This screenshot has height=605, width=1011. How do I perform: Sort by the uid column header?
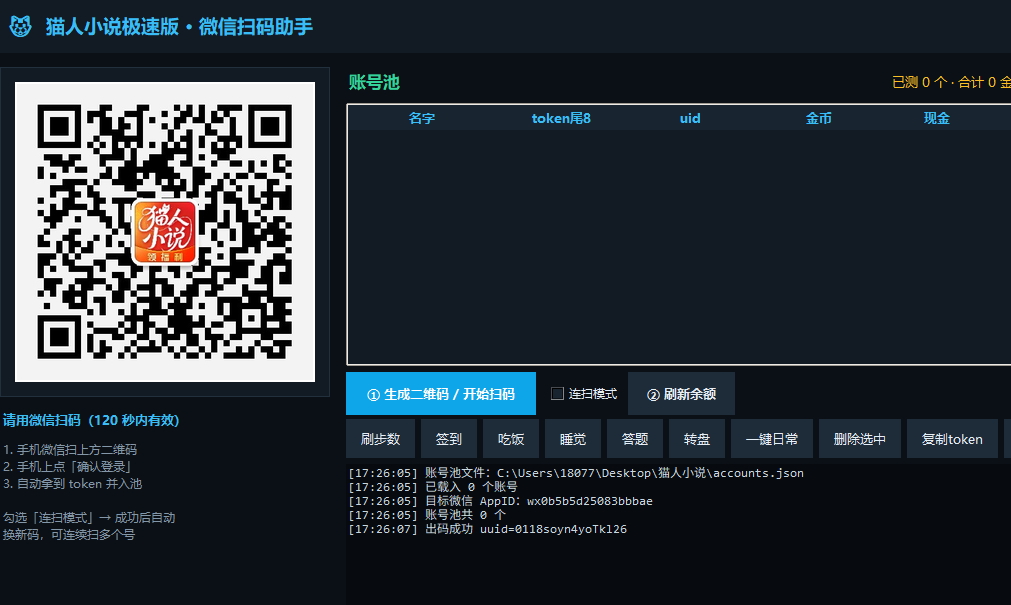click(690, 118)
